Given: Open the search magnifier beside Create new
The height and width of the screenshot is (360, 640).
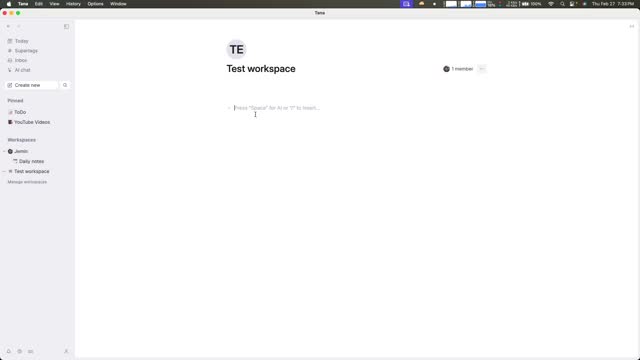Looking at the screenshot, I should tap(65, 85).
